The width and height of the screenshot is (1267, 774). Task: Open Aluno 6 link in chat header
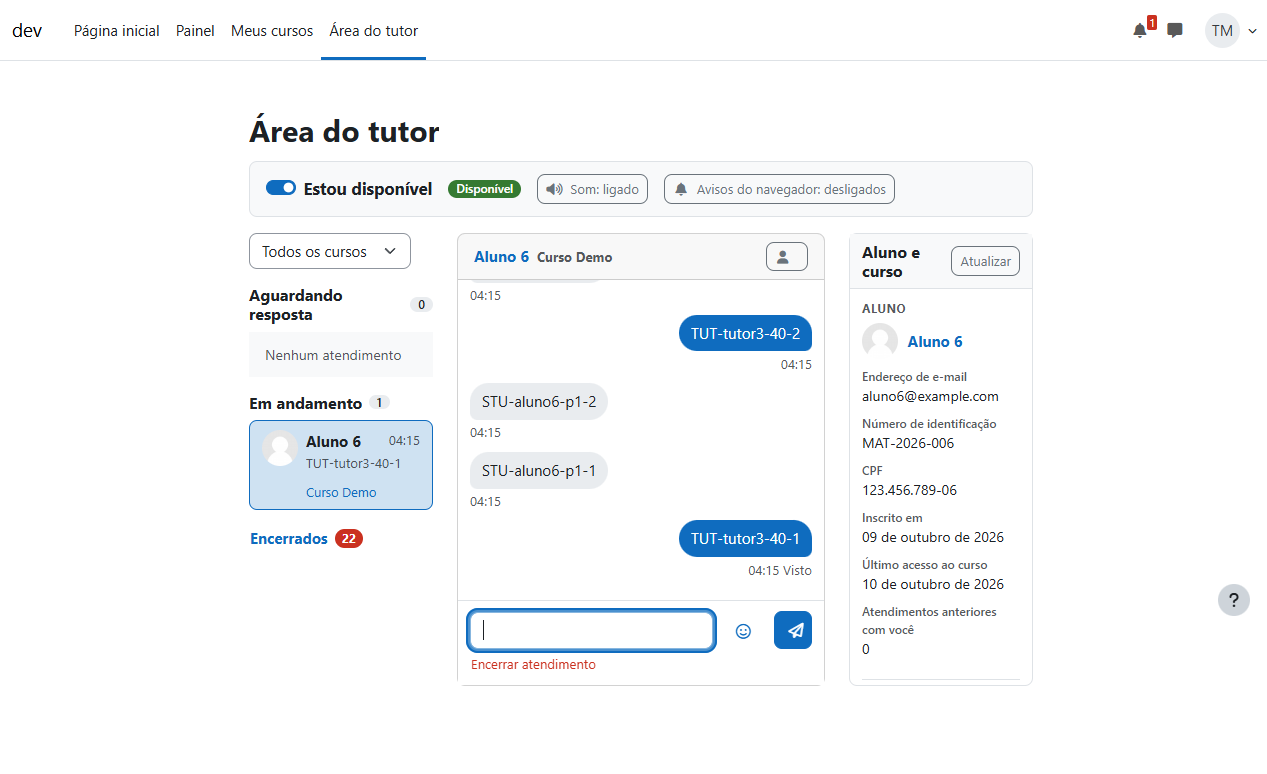point(502,257)
